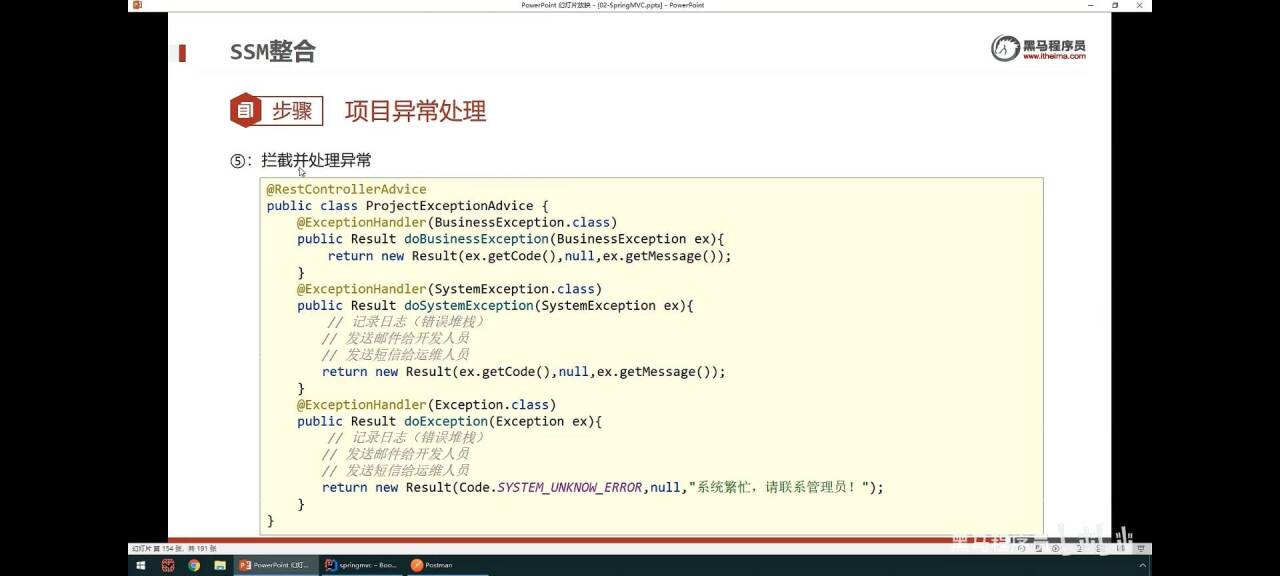Click the slide counter '幻灯片 第 154 张'
1280x576 pixels.
[158, 548]
